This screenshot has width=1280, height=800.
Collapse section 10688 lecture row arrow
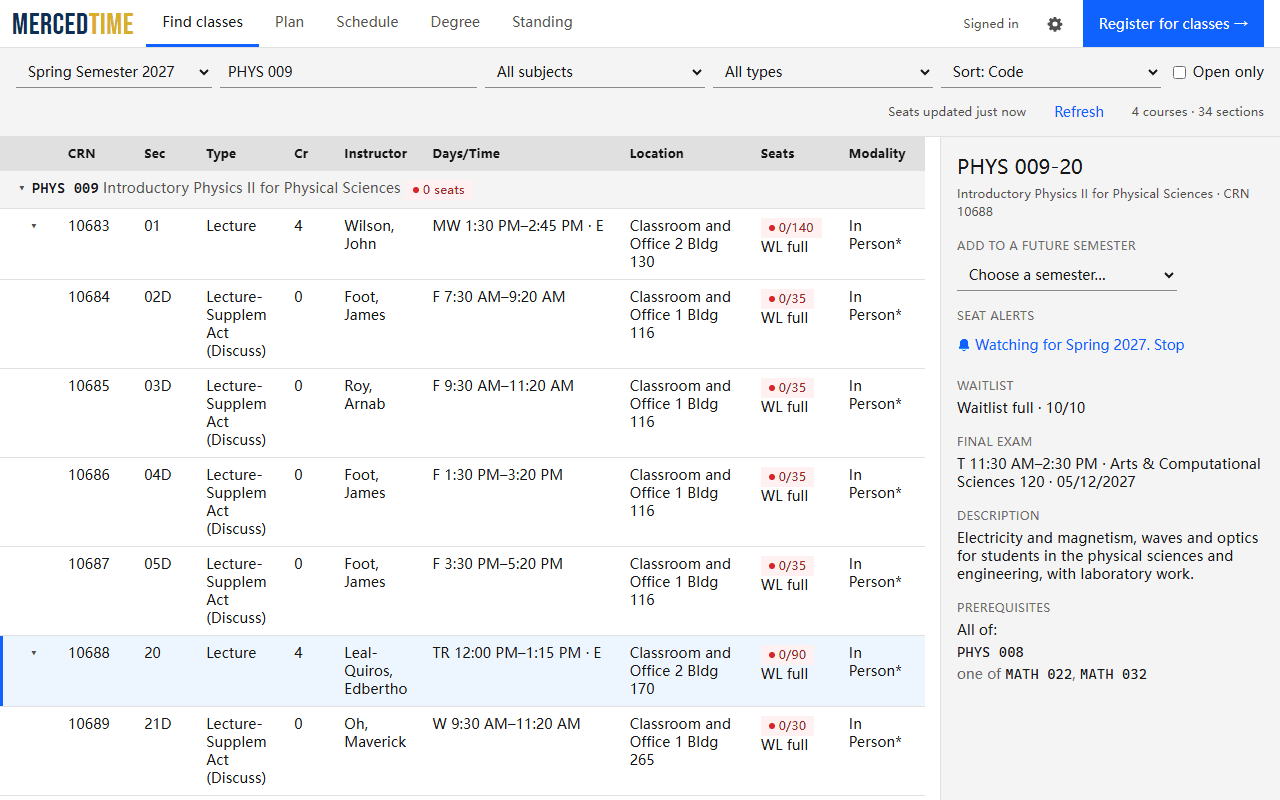[x=34, y=653]
